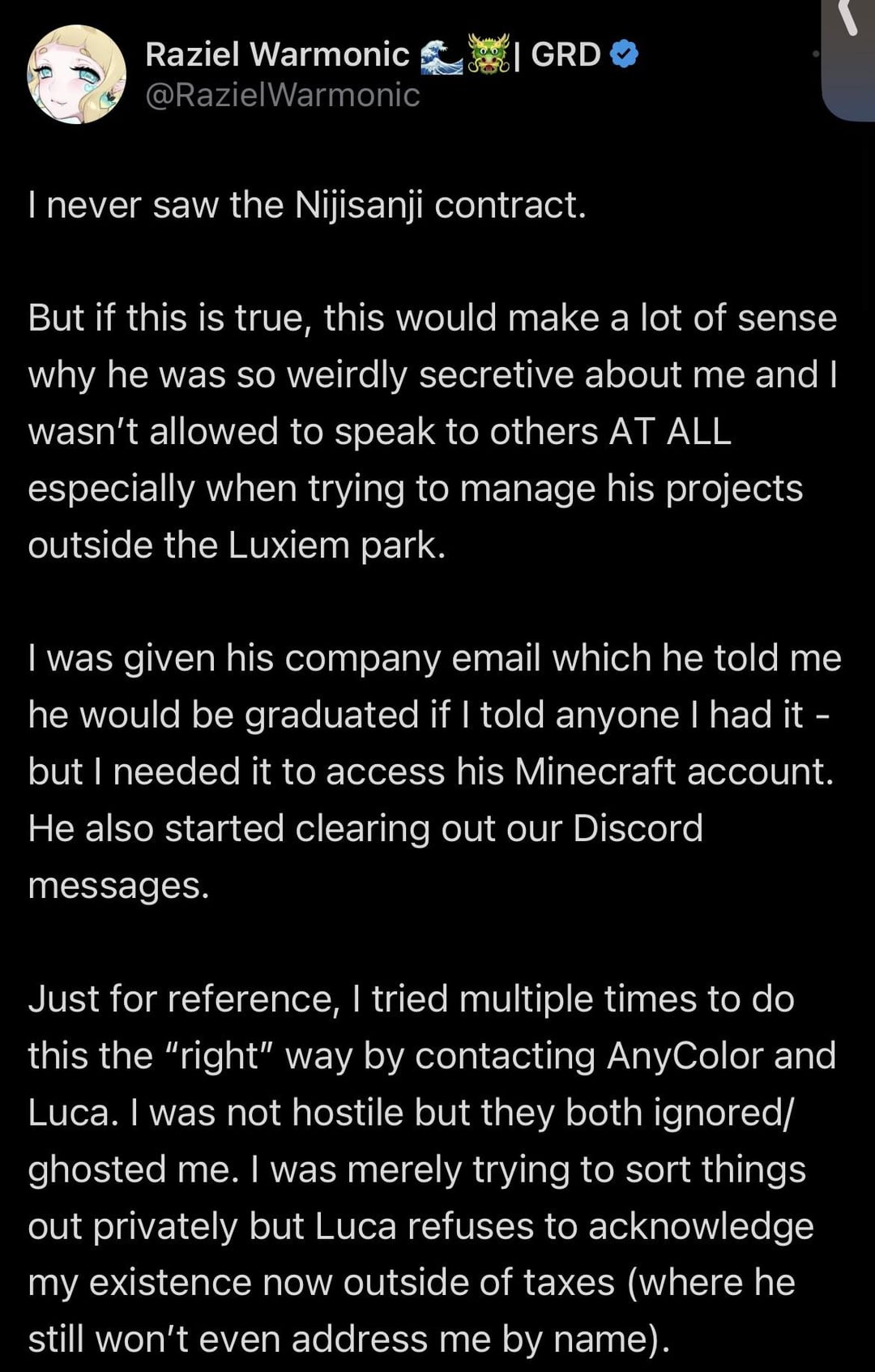Click the 'clearing out our Discord' line
This screenshot has width=875, height=1372.
coord(365,828)
